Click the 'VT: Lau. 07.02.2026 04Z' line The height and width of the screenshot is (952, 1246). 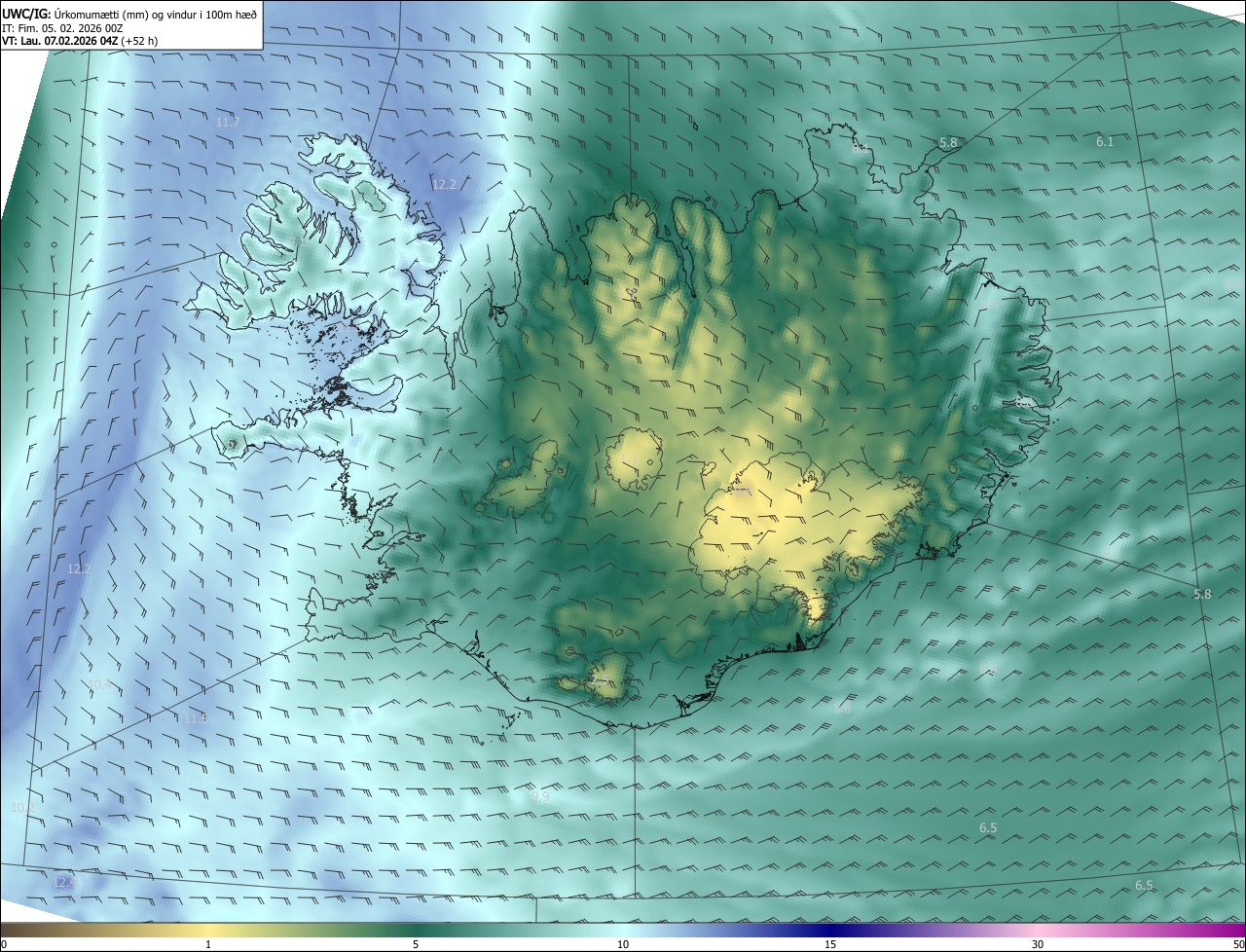click(x=60, y=41)
